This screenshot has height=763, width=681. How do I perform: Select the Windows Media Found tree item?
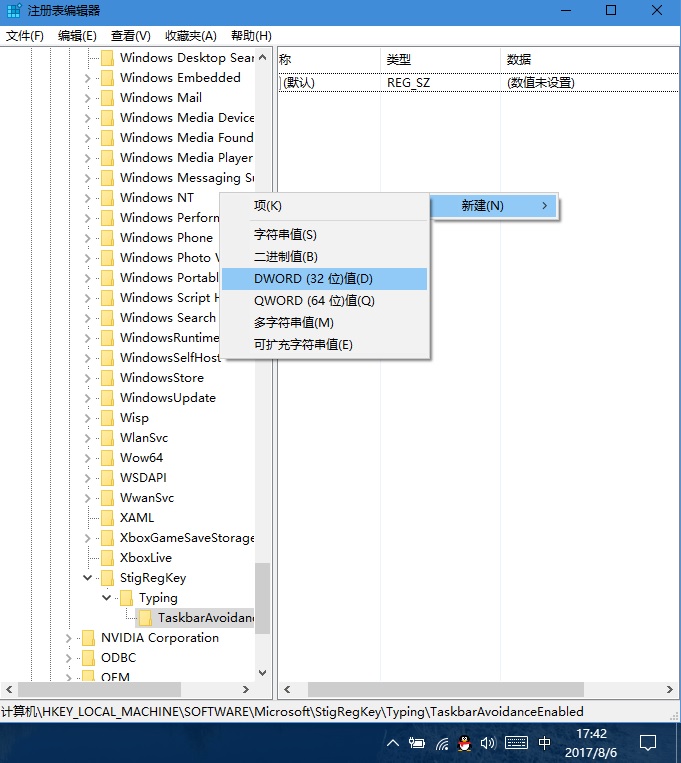tap(187, 138)
